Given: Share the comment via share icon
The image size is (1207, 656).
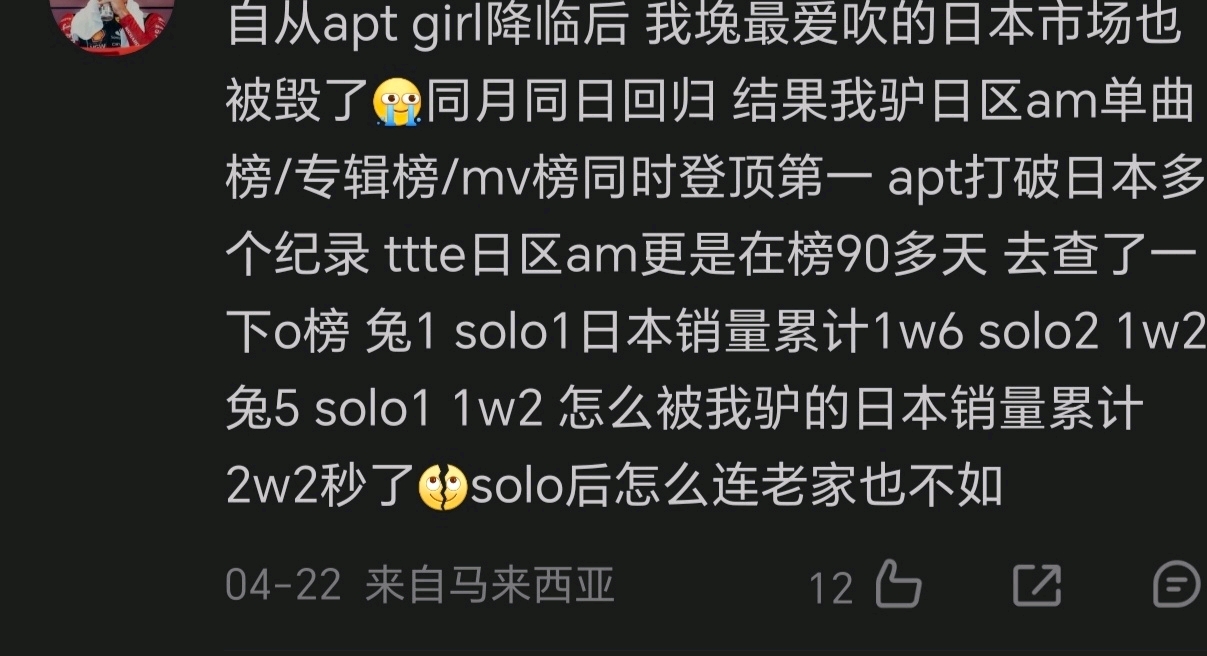Looking at the screenshot, I should click(x=1036, y=584).
